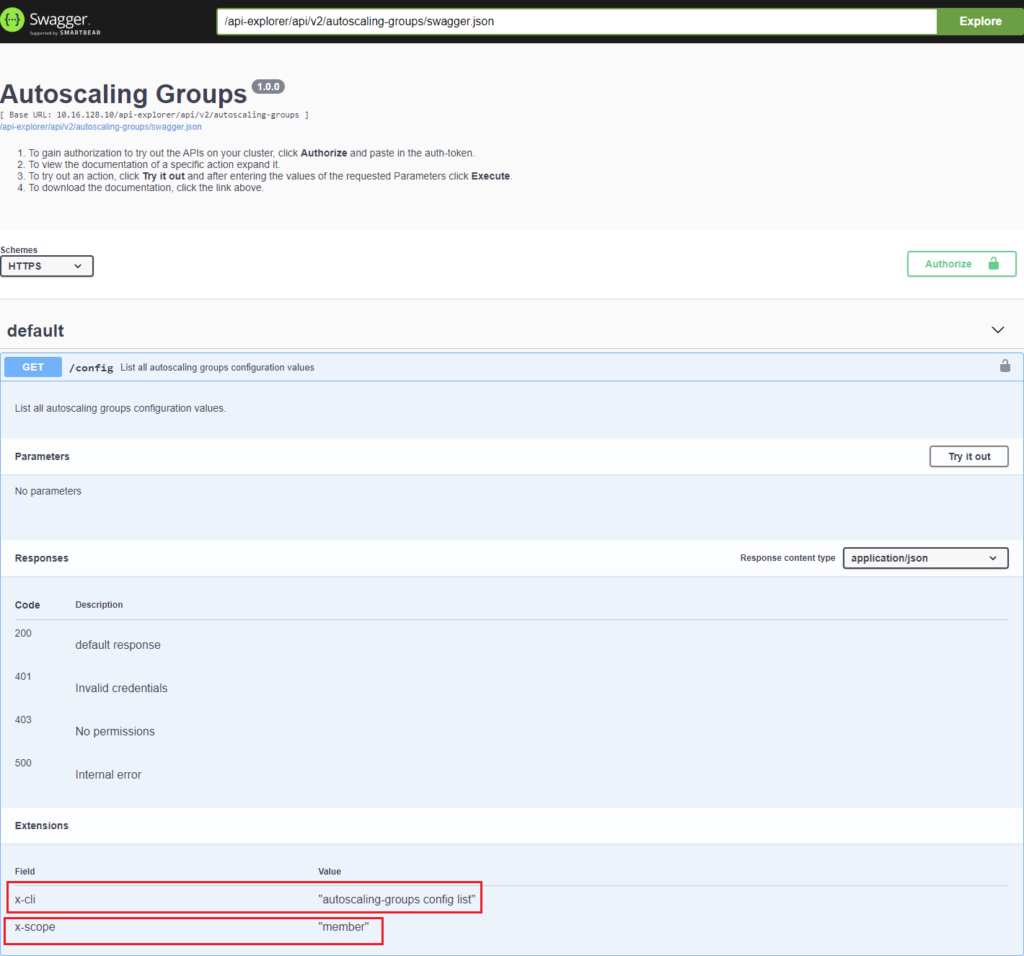The height and width of the screenshot is (956, 1024).
Task: Click the Invalid credentials description
Action: click(121, 688)
